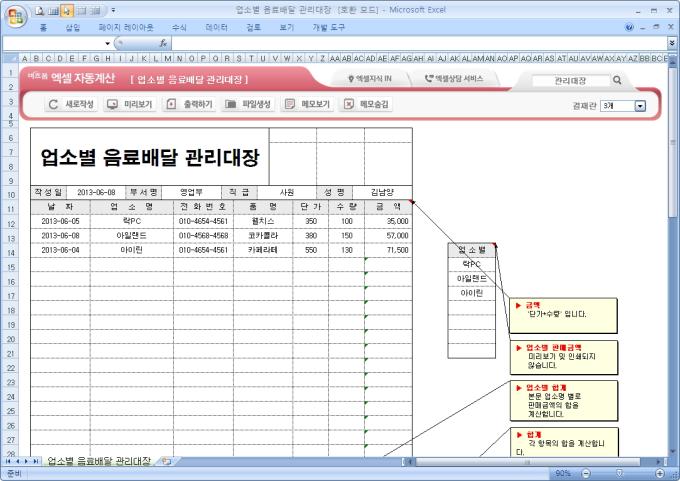Select amount cell 57,000
This screenshot has width=680, height=481.
click(388, 236)
